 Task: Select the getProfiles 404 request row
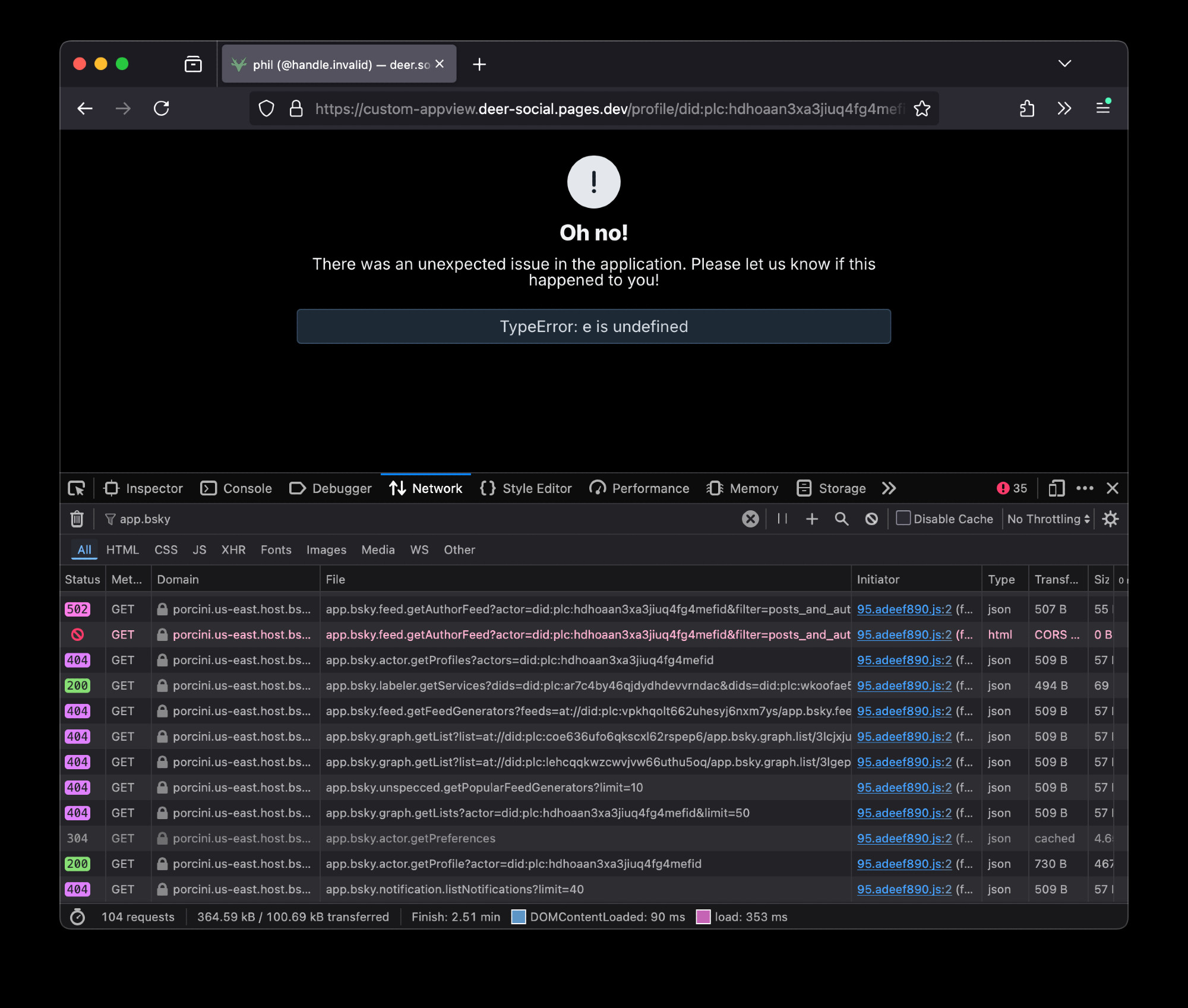click(x=594, y=661)
